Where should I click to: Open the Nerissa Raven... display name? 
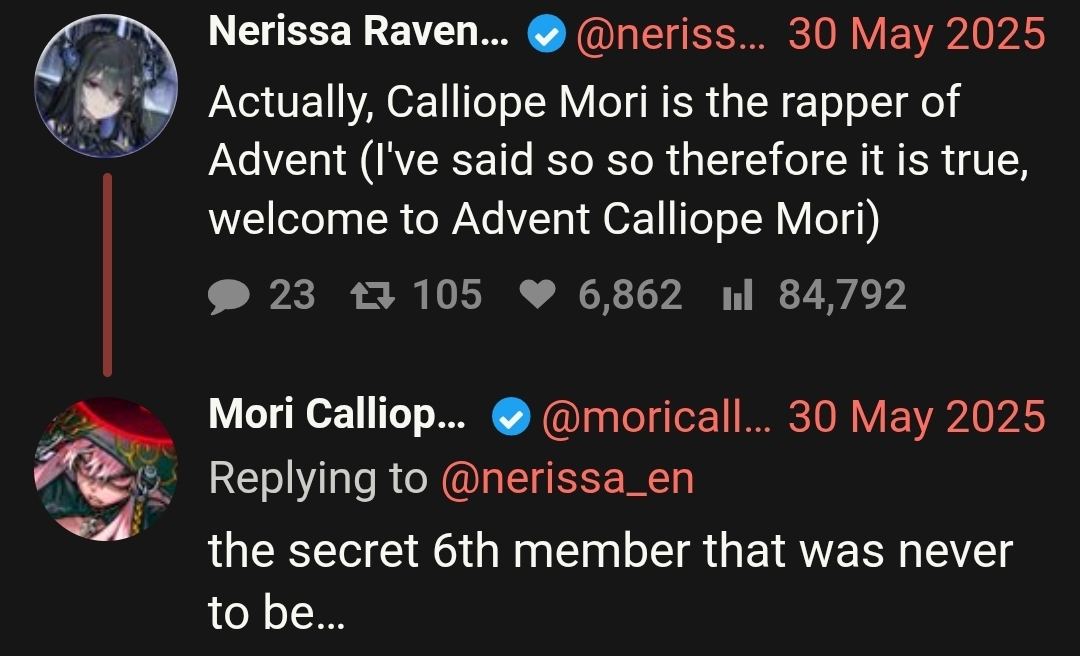[358, 32]
